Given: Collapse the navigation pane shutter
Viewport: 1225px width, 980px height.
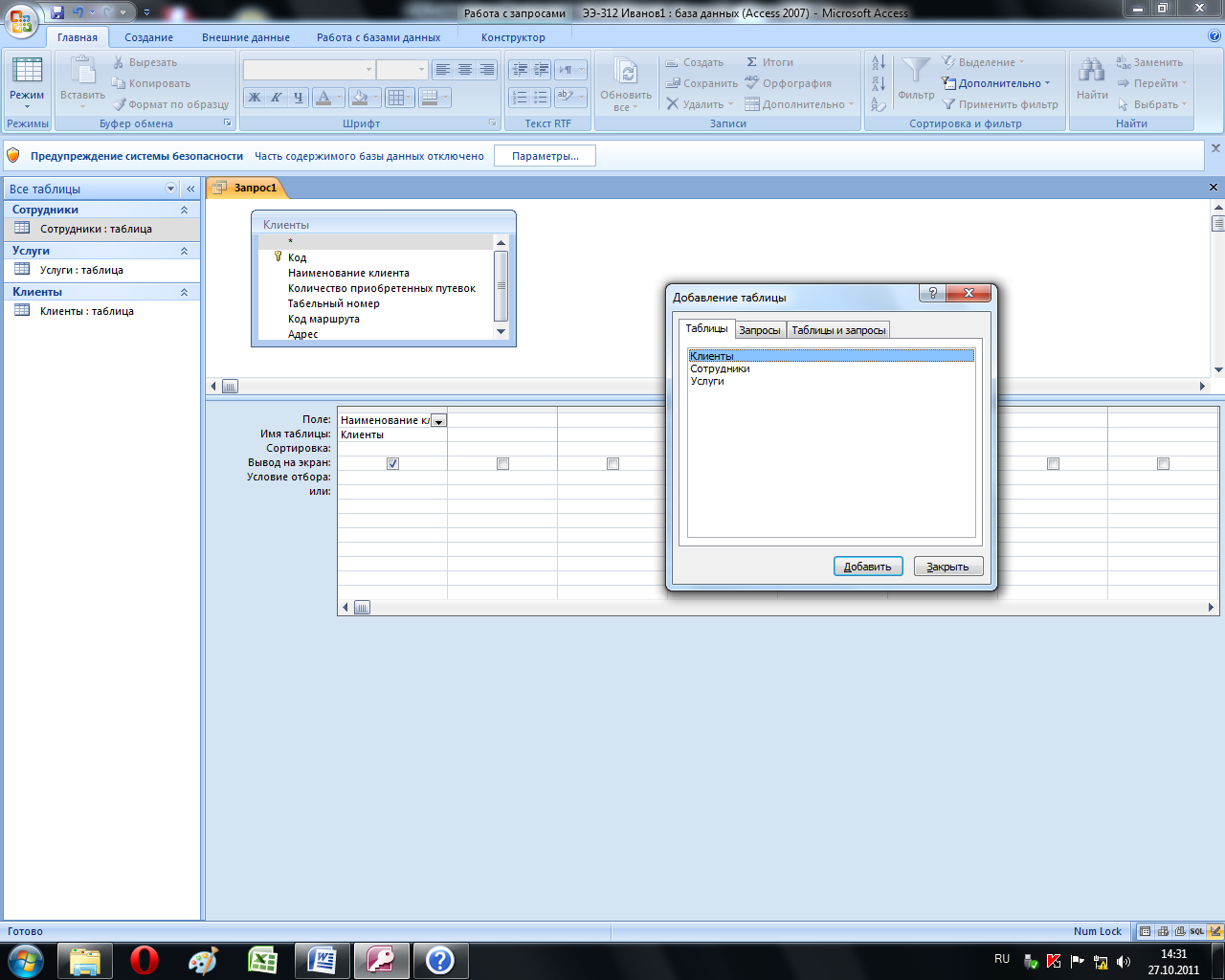Looking at the screenshot, I should [190, 189].
